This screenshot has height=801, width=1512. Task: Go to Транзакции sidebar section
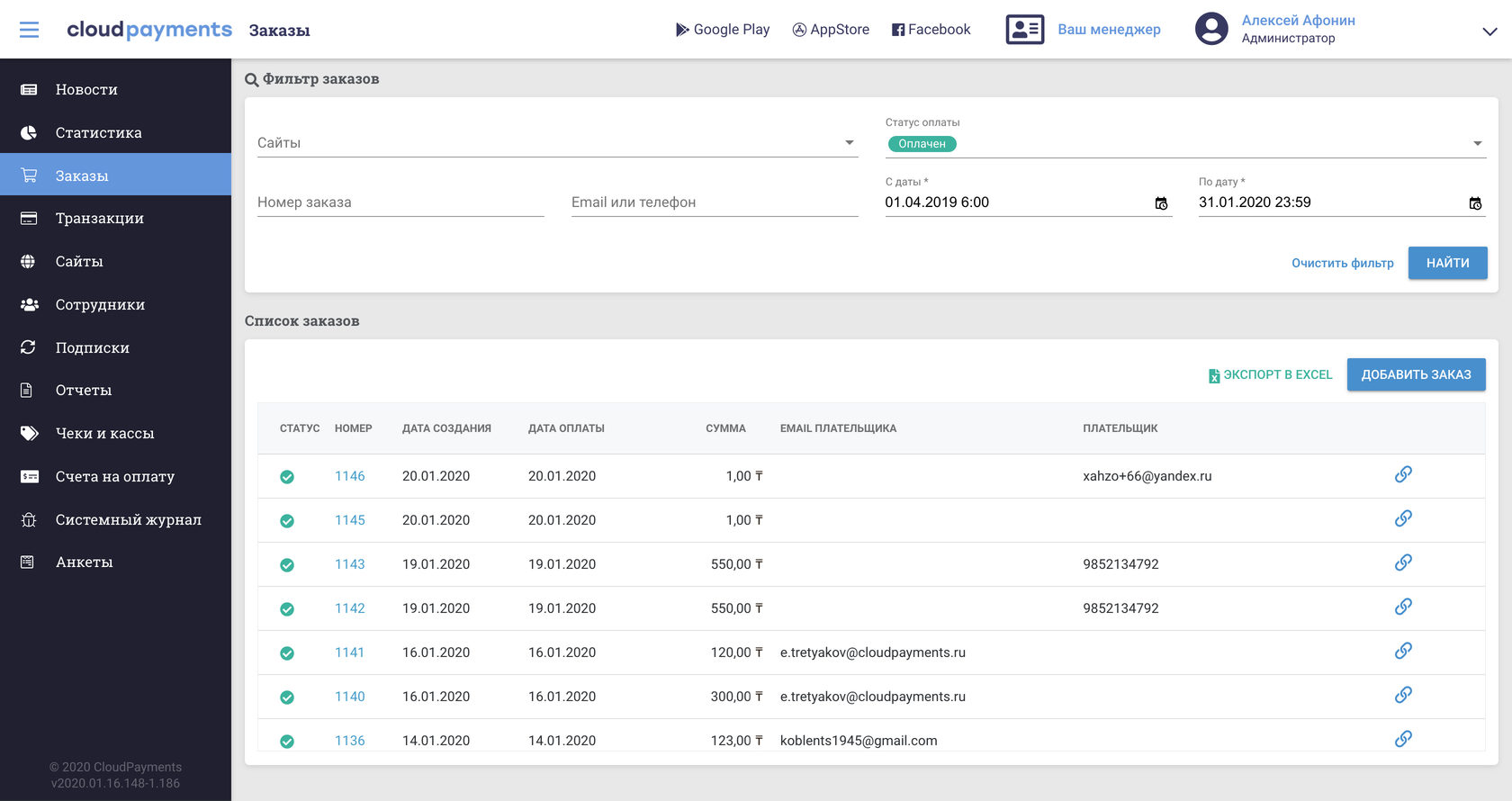pos(99,219)
